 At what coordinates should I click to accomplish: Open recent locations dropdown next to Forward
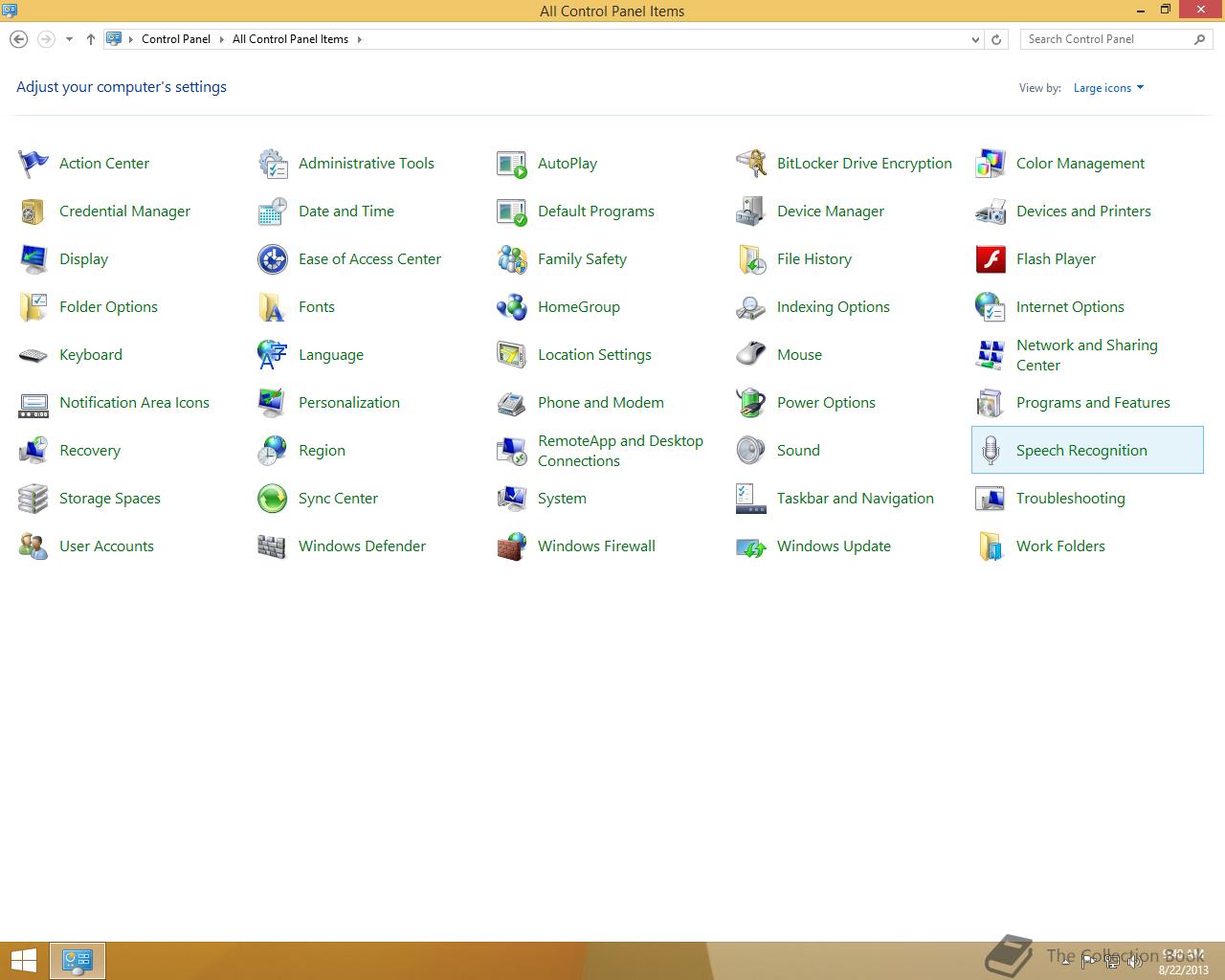(69, 39)
